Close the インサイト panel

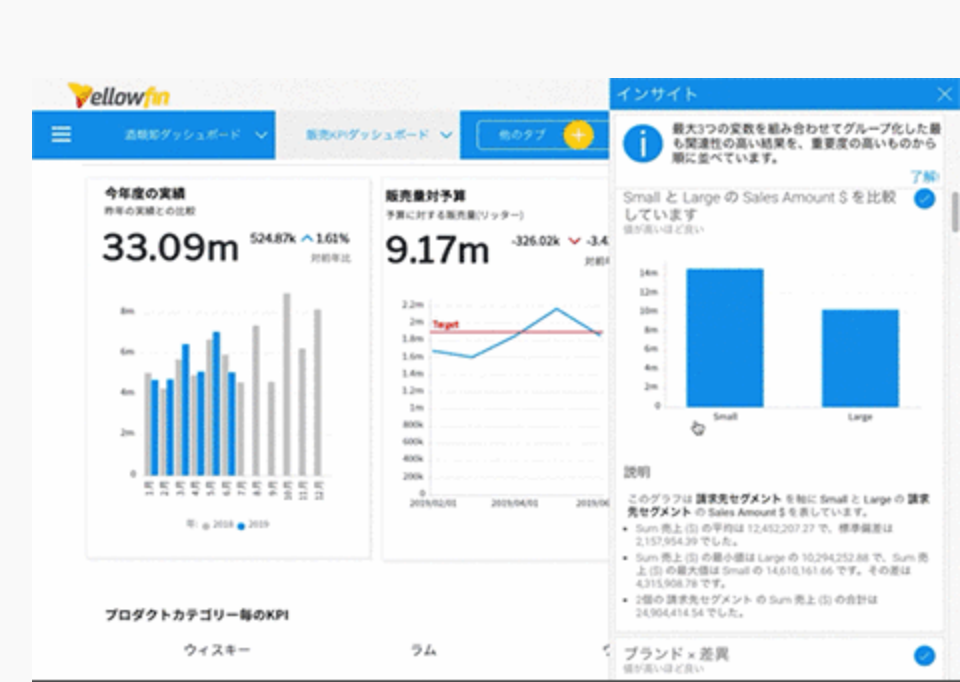(944, 94)
